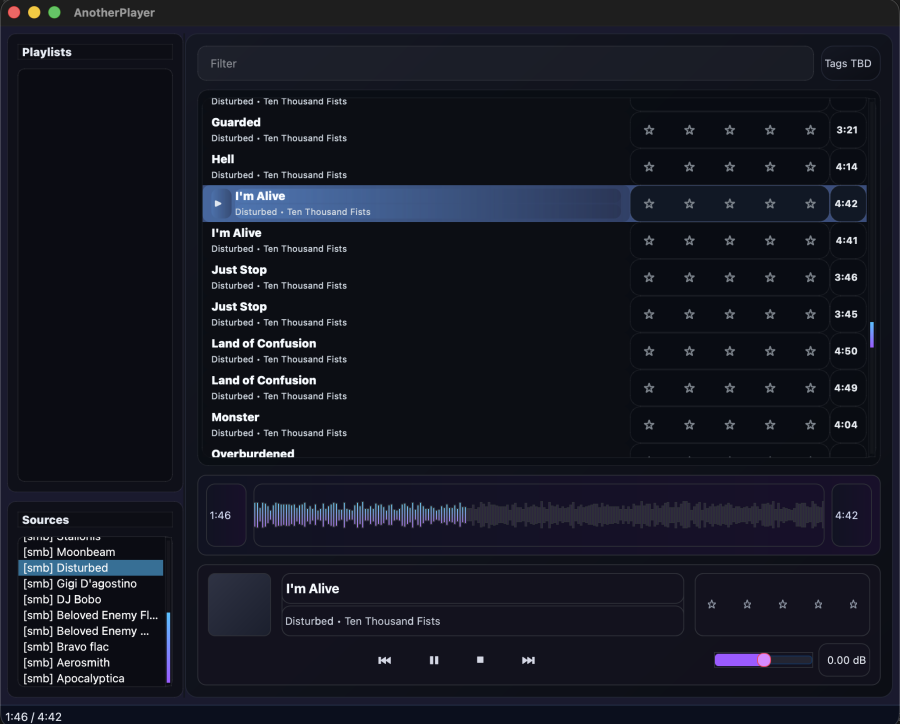The image size is (900, 724).
Task: Select the [smb] Moonbeam source
Action: [91, 552]
